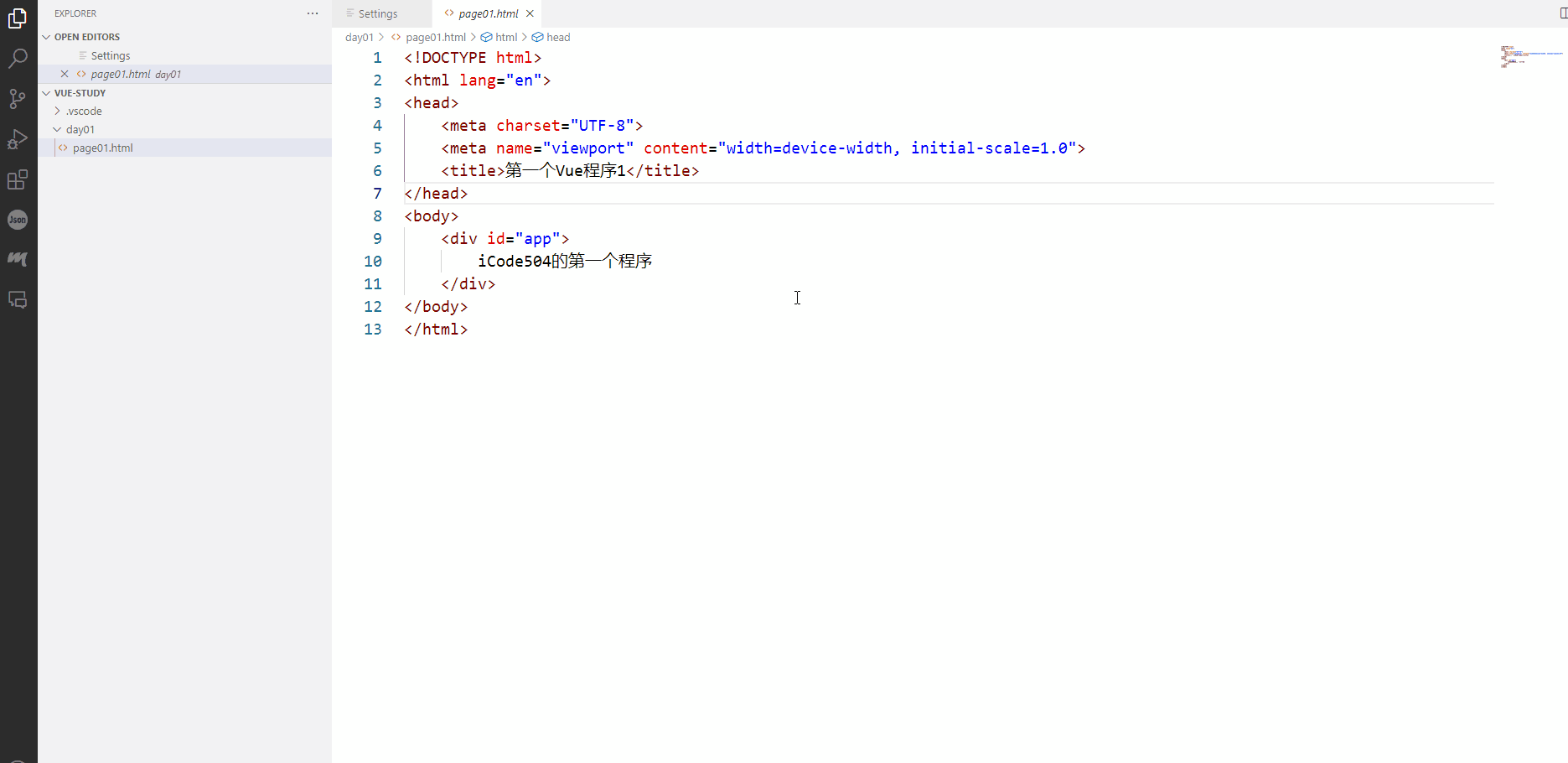Open the Run and Debug panel
Screen dimensions: 1568x763
[18, 138]
